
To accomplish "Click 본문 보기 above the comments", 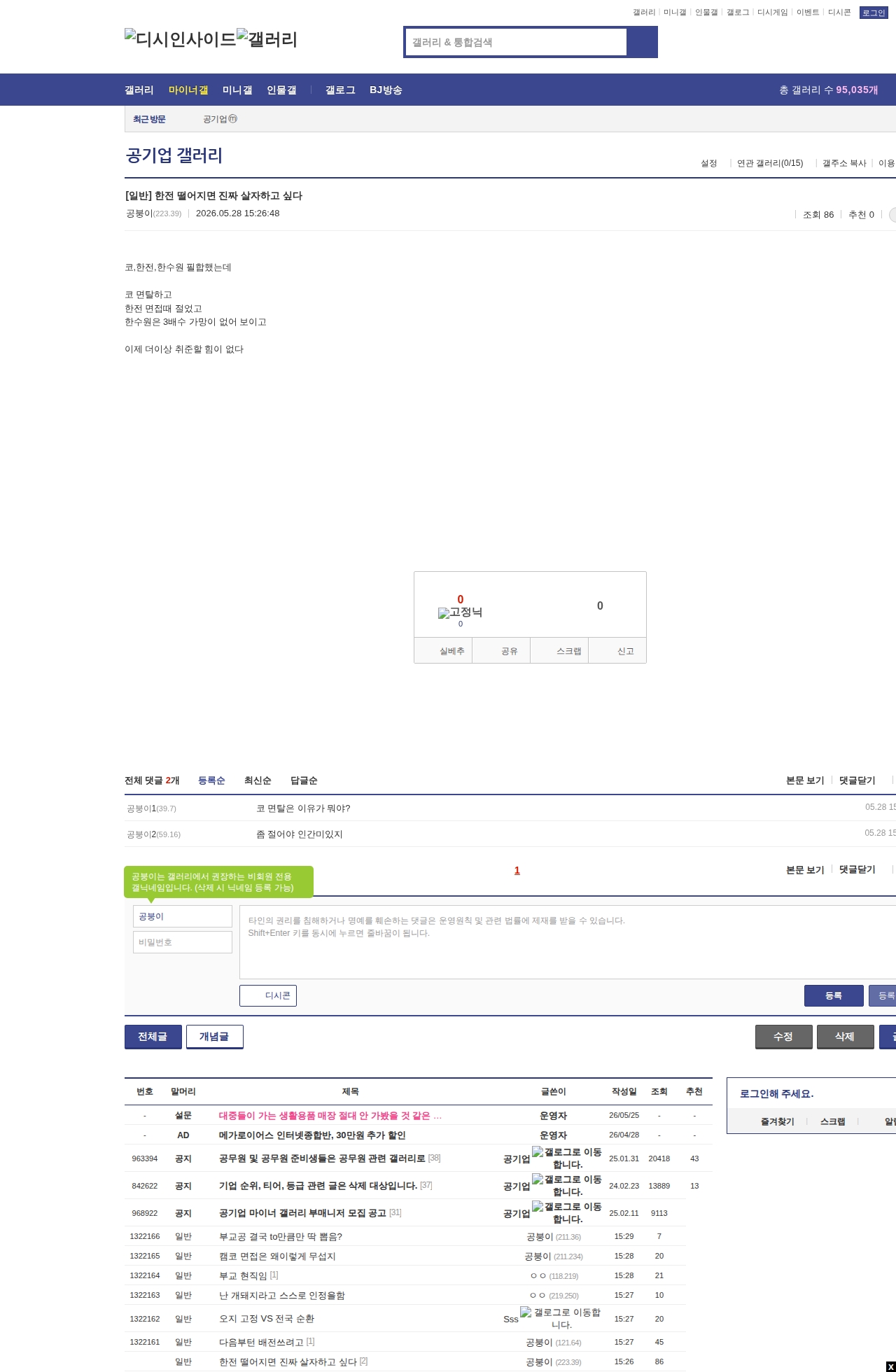I will [x=805, y=780].
